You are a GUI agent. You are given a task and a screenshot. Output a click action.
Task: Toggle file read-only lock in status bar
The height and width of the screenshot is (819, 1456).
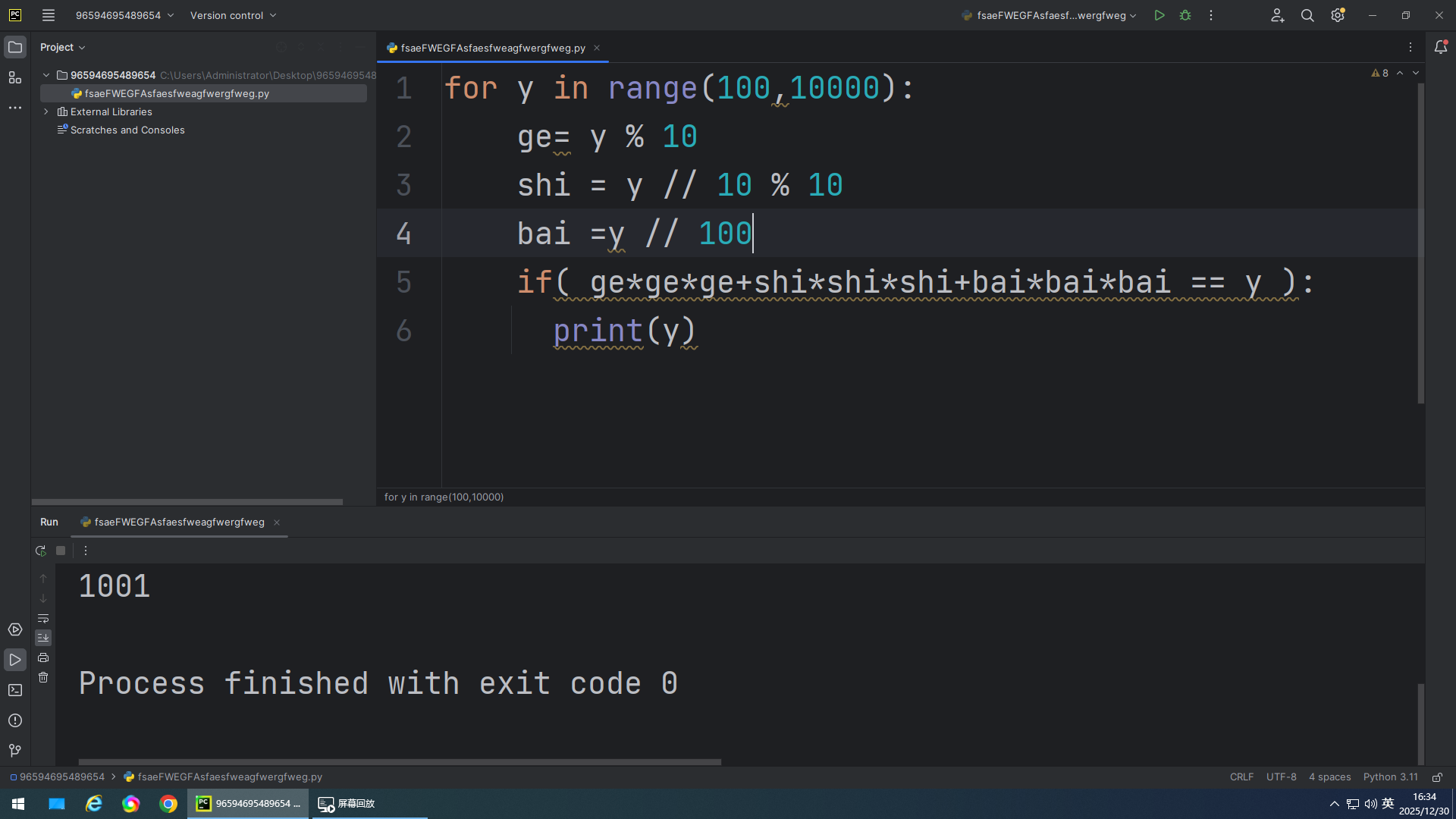point(1437,777)
